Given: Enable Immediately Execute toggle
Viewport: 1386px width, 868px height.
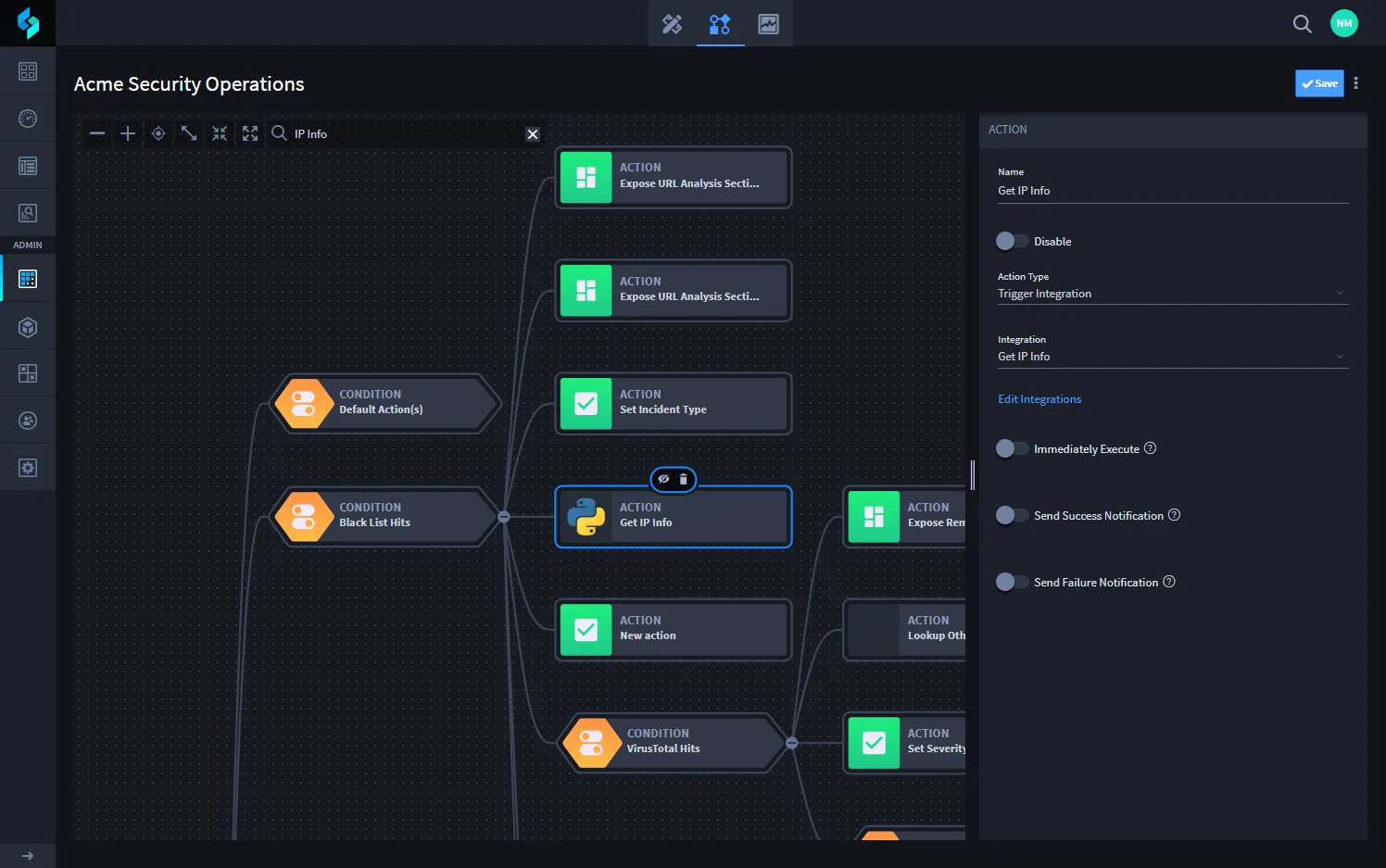Looking at the screenshot, I should [x=1012, y=448].
